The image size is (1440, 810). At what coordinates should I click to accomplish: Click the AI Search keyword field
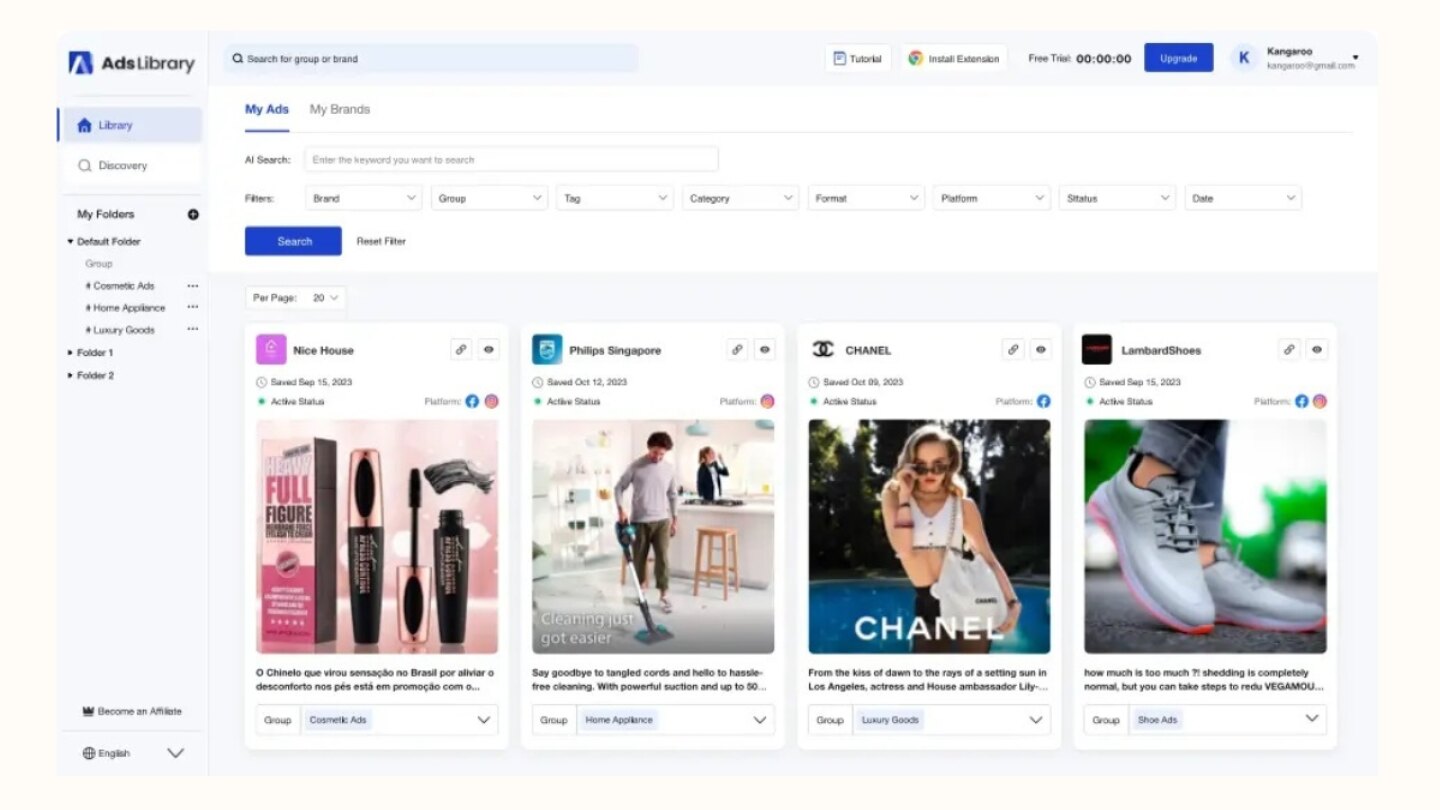[511, 159]
